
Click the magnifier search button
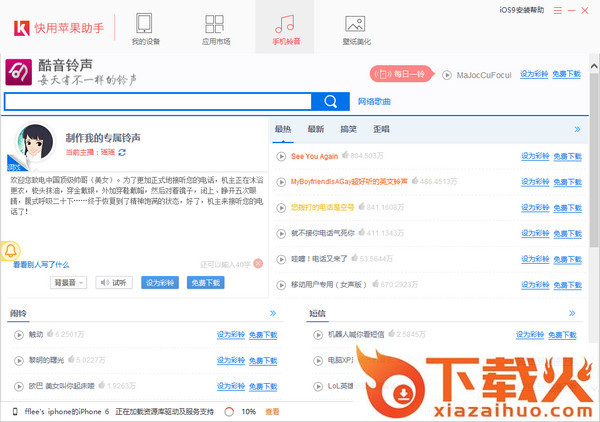click(x=329, y=101)
